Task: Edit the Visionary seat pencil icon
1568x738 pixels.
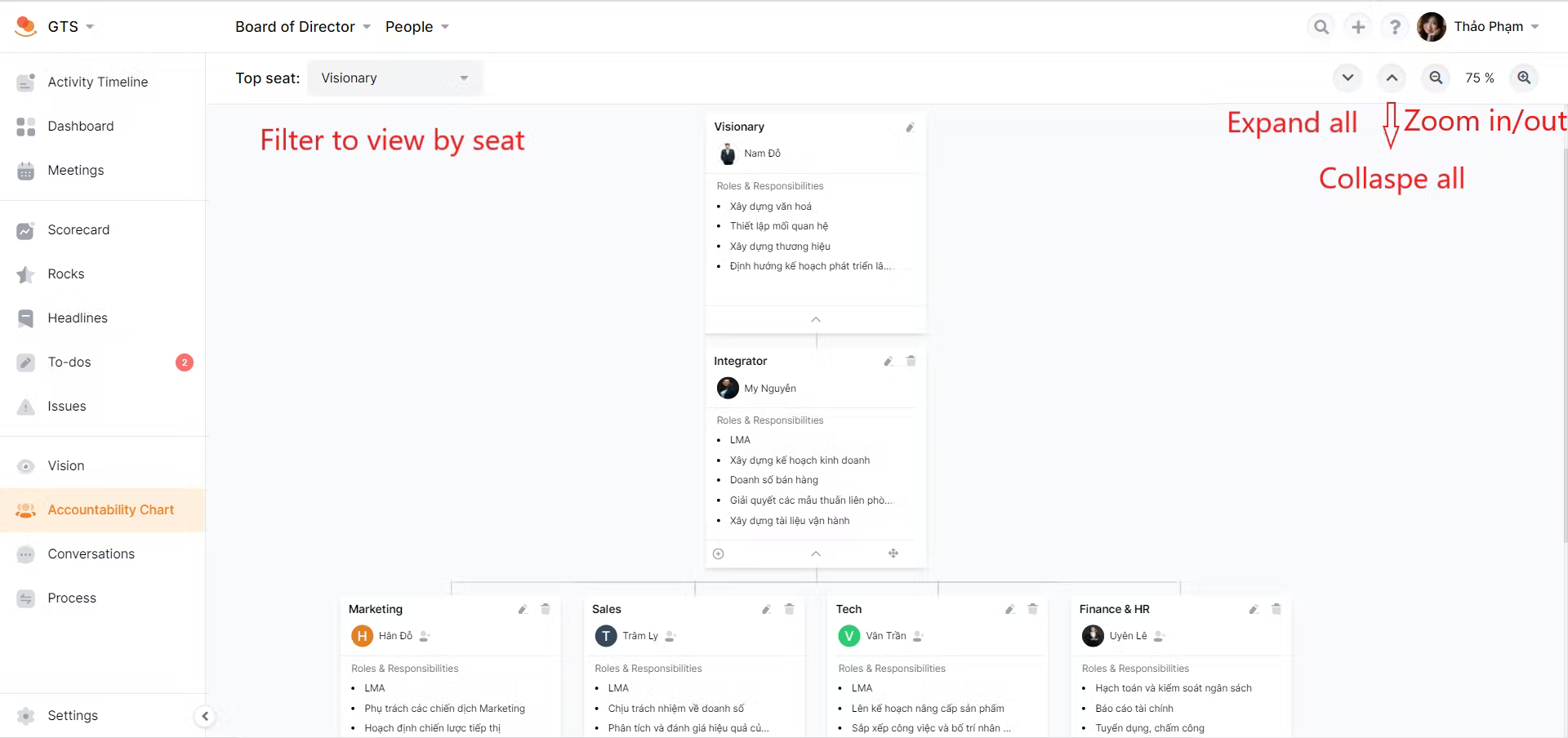Action: point(910,127)
